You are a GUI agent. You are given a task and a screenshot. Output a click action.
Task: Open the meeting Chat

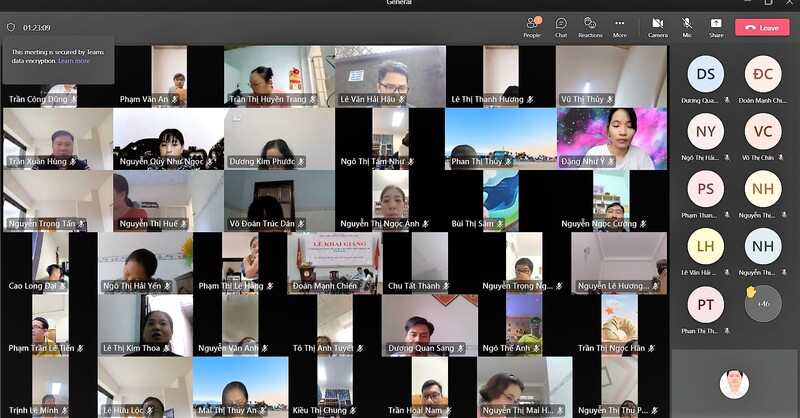coord(561,26)
